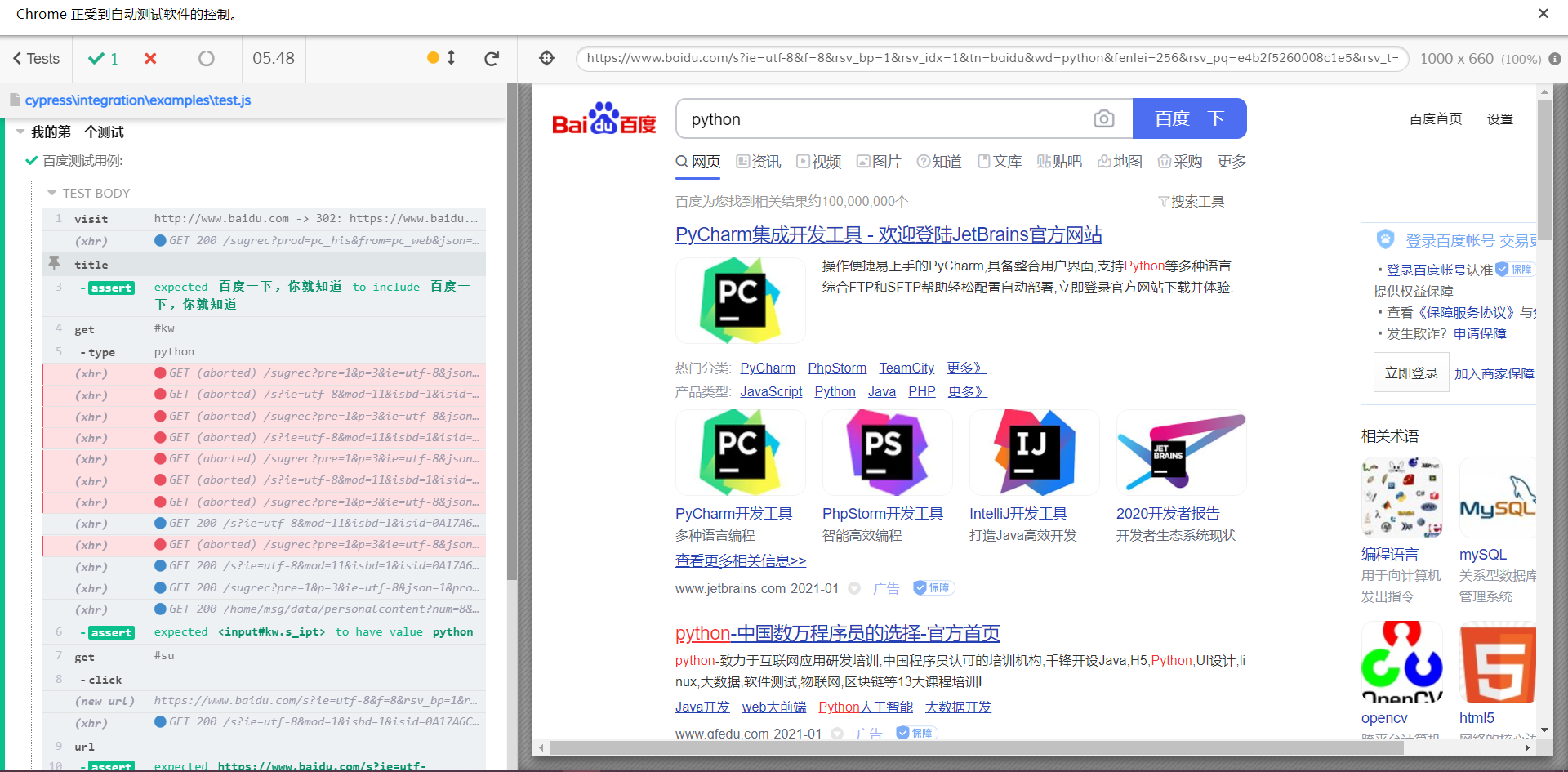Open the 设置 menu

(1500, 119)
